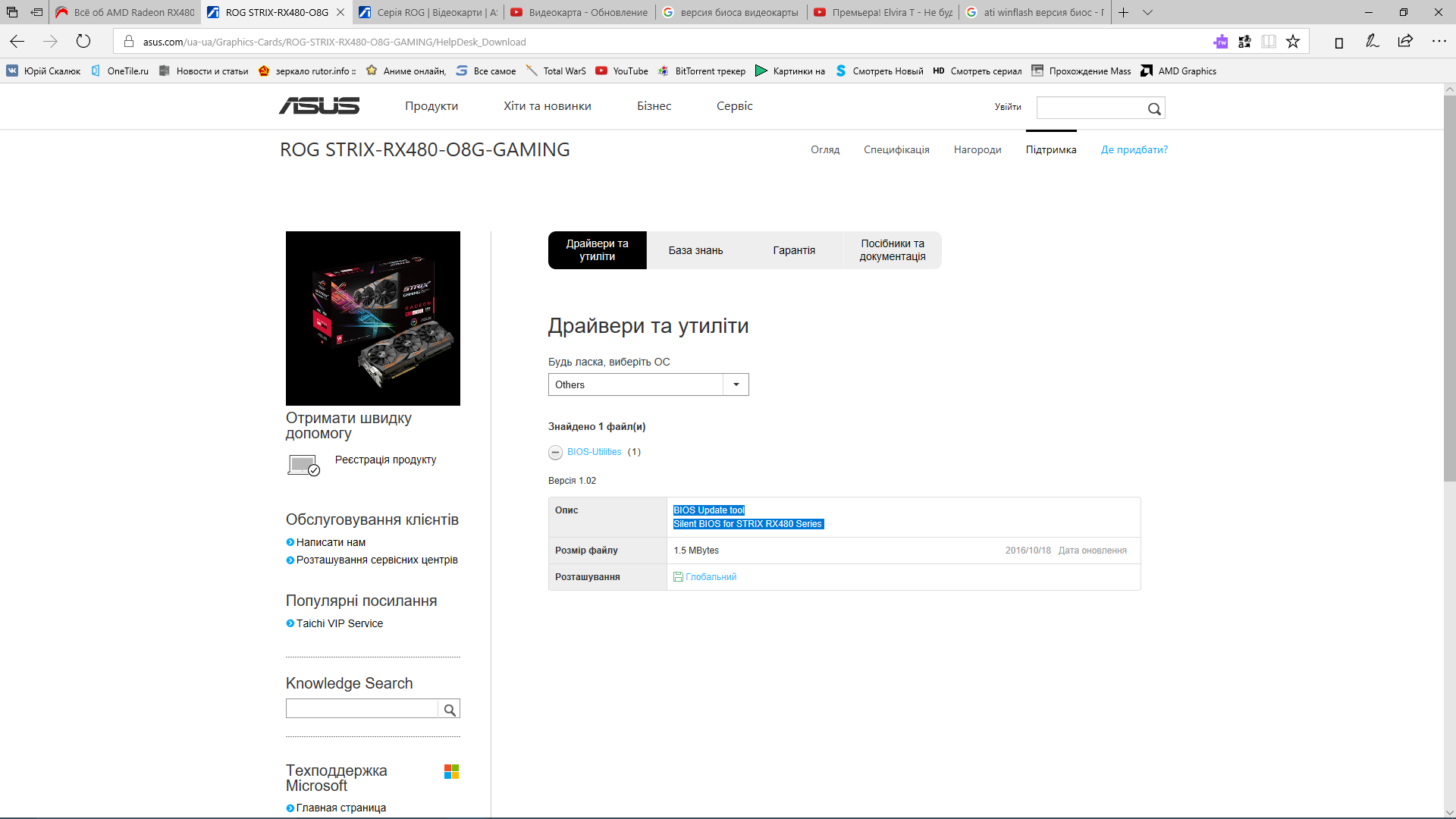Open browser Settings and more menu
Screen dimensions: 1456x819
point(1439,42)
